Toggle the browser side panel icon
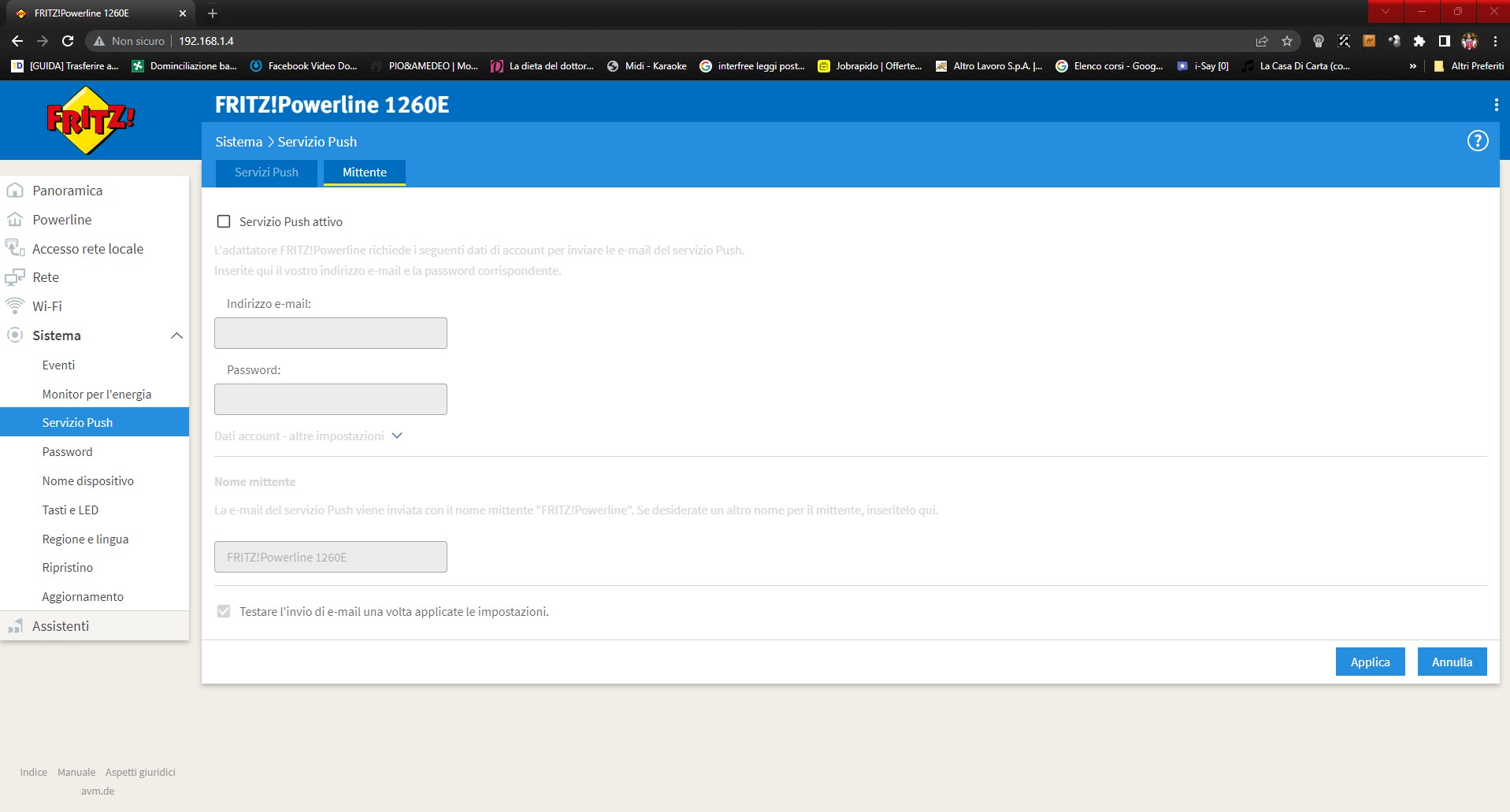 [1445, 41]
